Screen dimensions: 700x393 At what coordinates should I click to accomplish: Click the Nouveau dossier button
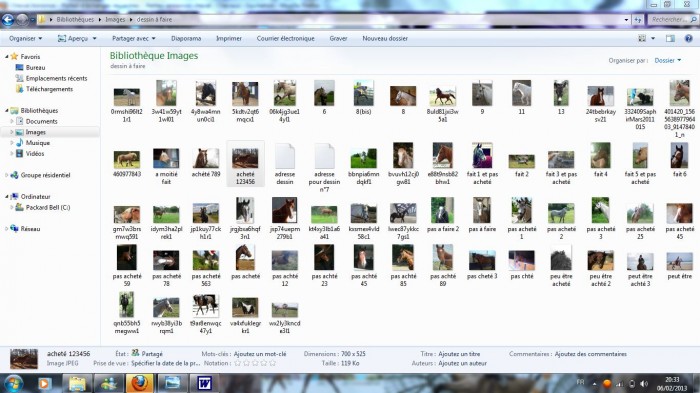pos(385,38)
